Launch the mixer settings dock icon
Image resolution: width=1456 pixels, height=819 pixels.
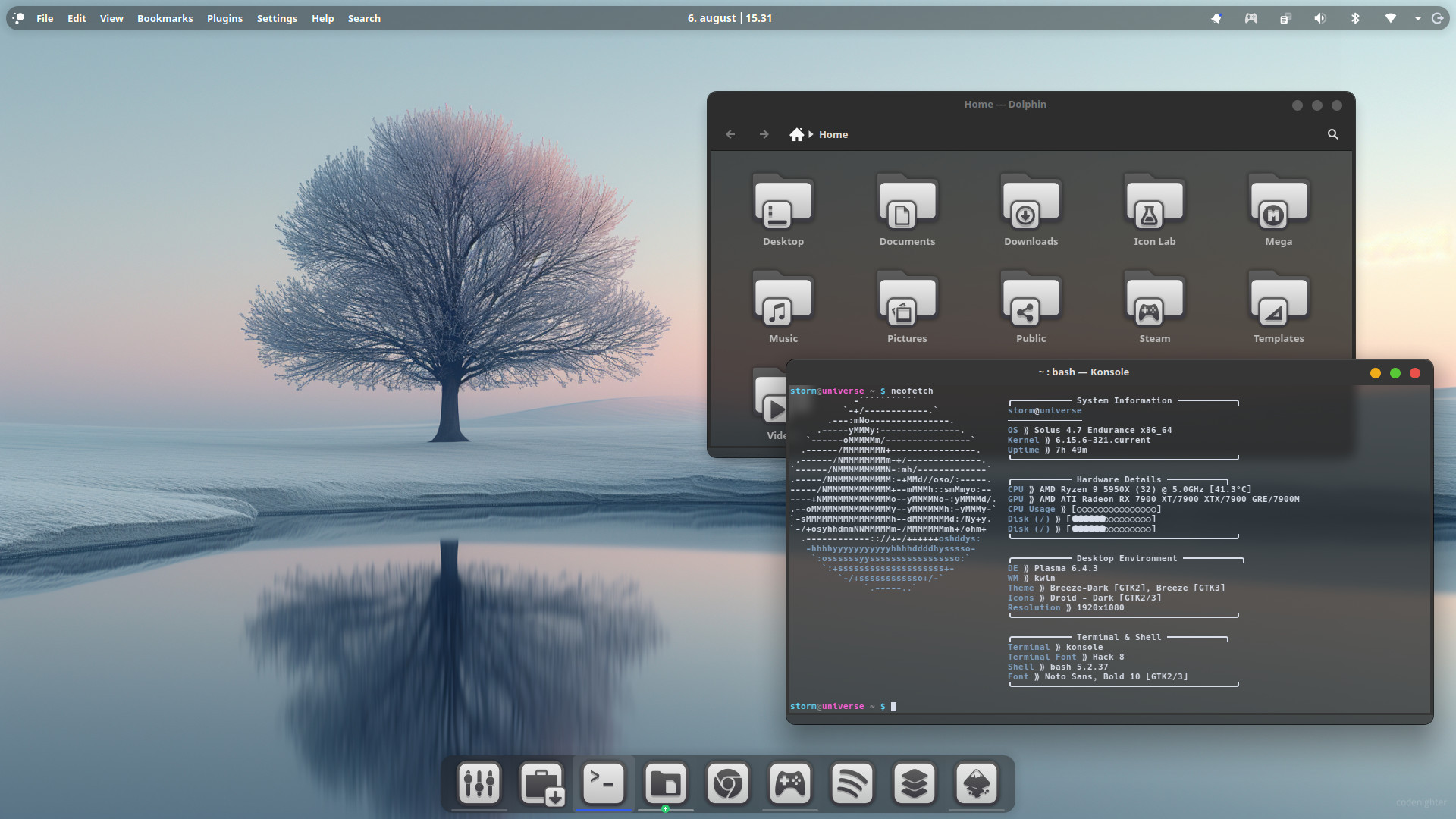(x=479, y=783)
